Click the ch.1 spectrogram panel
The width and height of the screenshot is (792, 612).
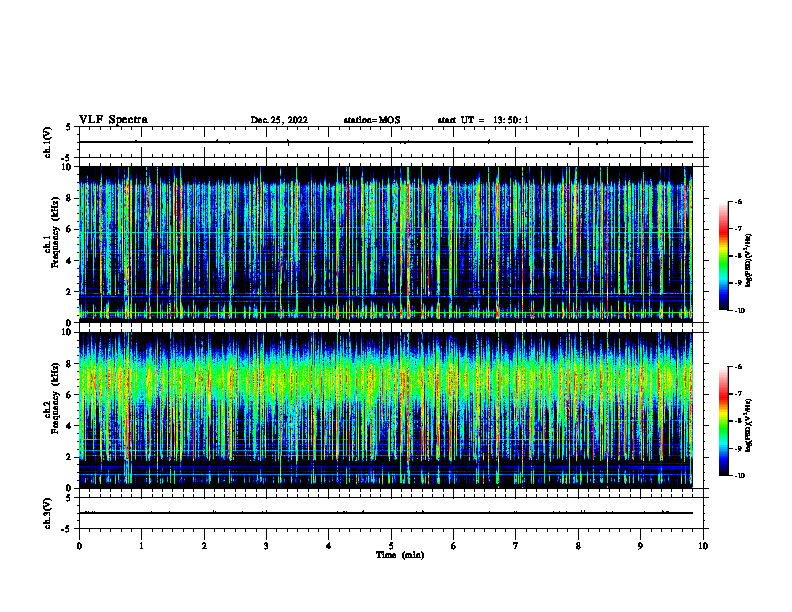pos(386,244)
